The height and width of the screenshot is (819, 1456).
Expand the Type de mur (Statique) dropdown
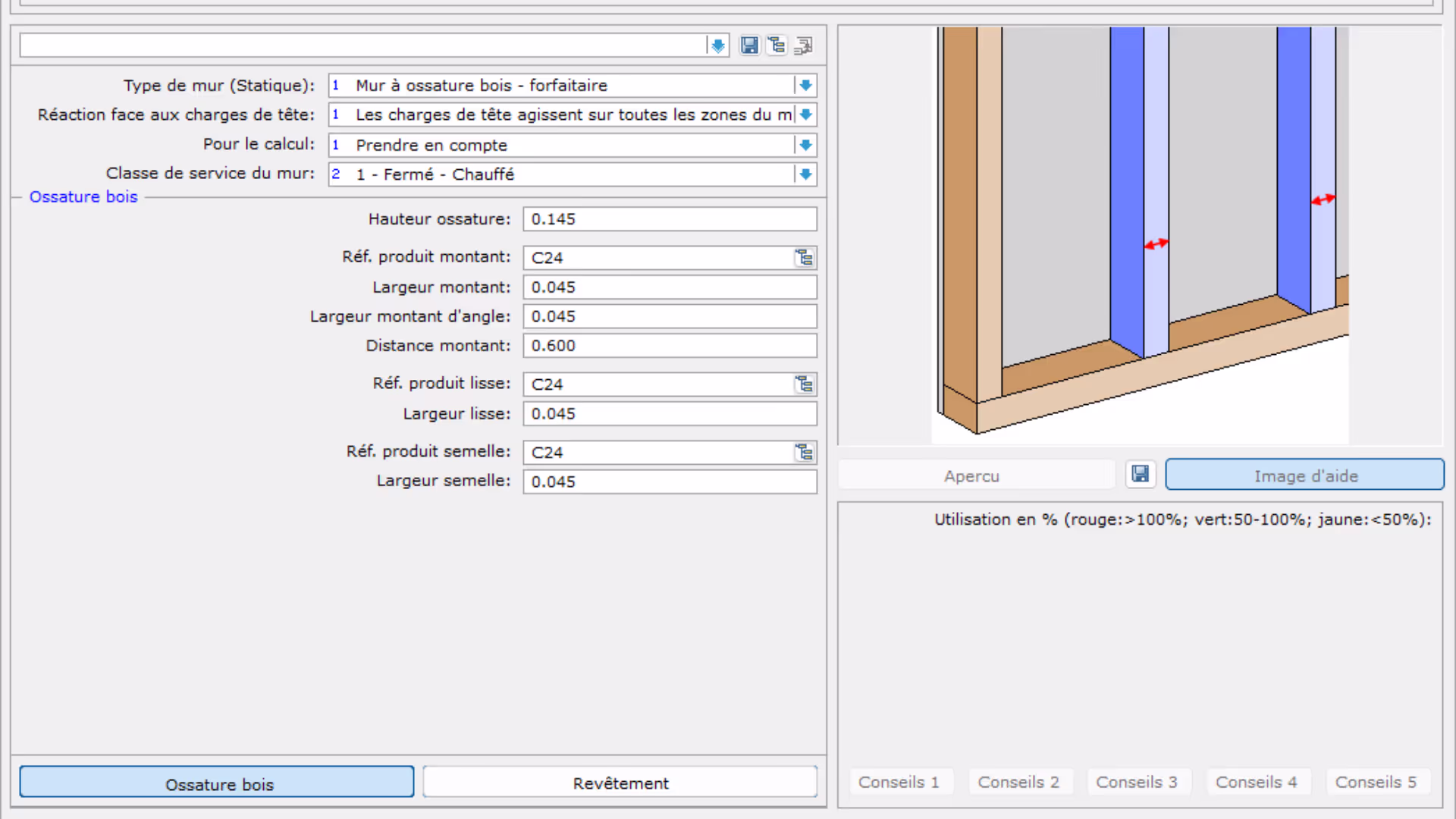point(805,86)
